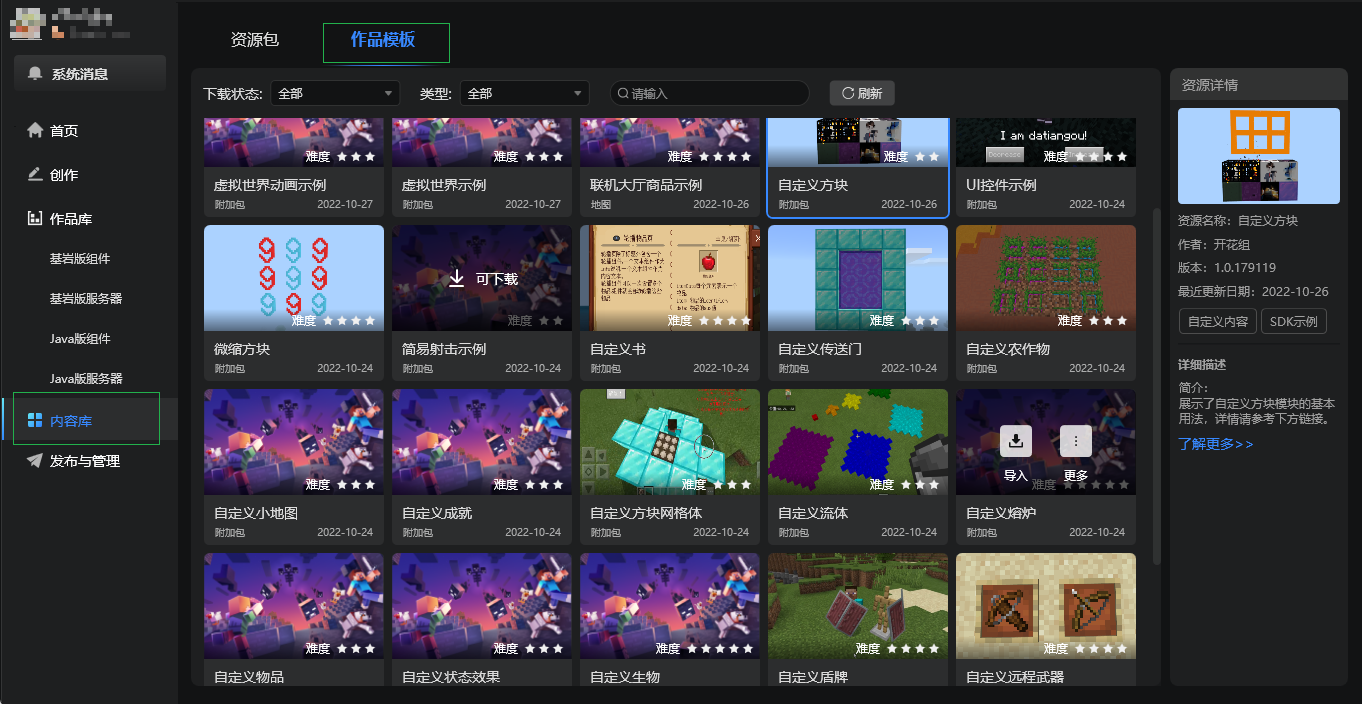Click the 作品库 library icon

click(35, 218)
